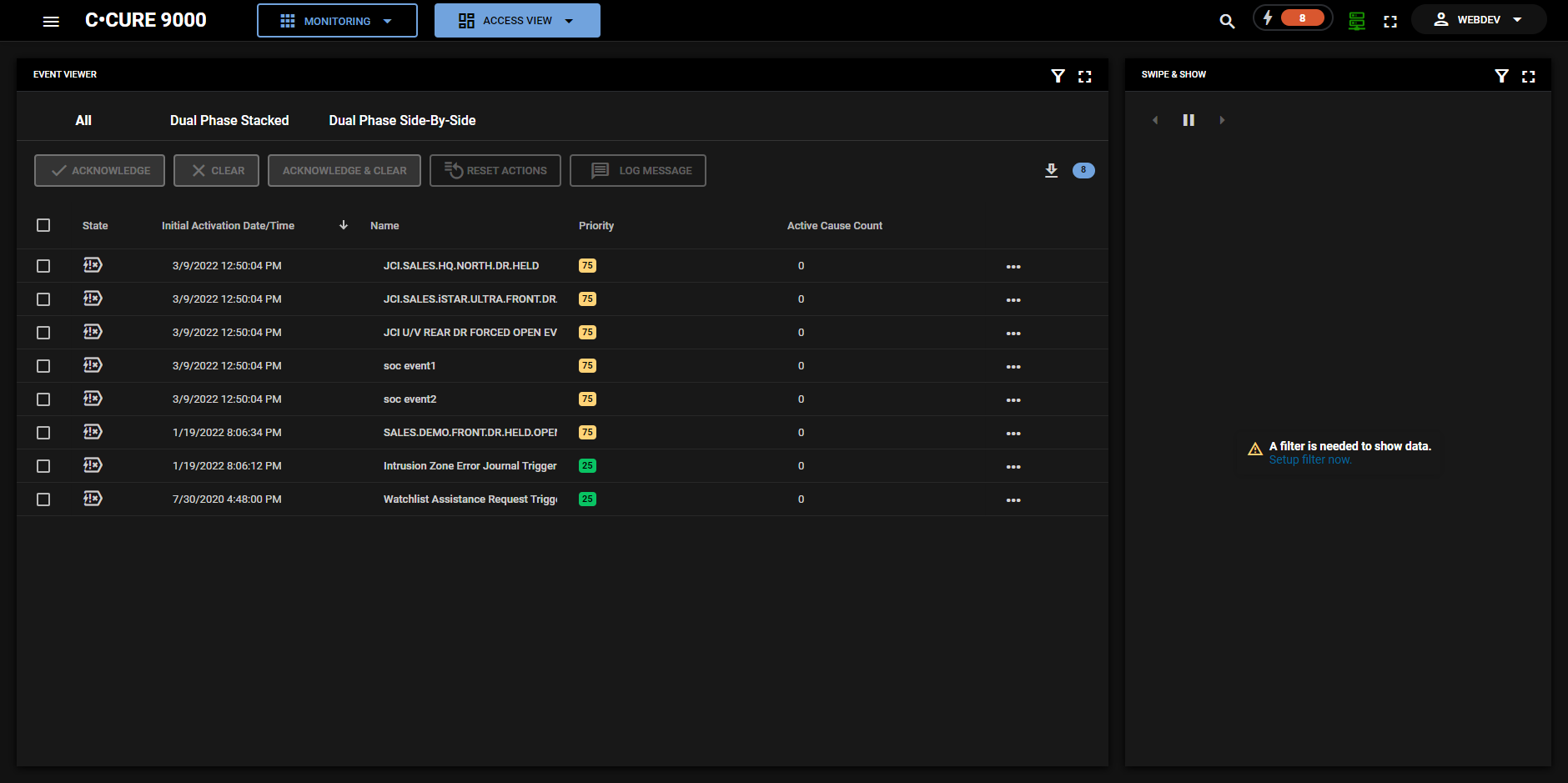Open the WEBDEV user dropdown
The image size is (1568, 783).
pyautogui.click(x=1478, y=18)
